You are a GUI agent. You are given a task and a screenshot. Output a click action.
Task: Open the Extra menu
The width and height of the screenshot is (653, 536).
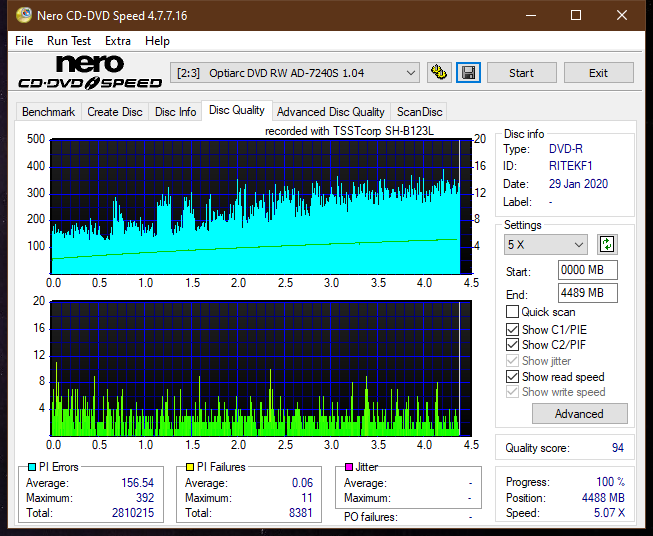118,41
